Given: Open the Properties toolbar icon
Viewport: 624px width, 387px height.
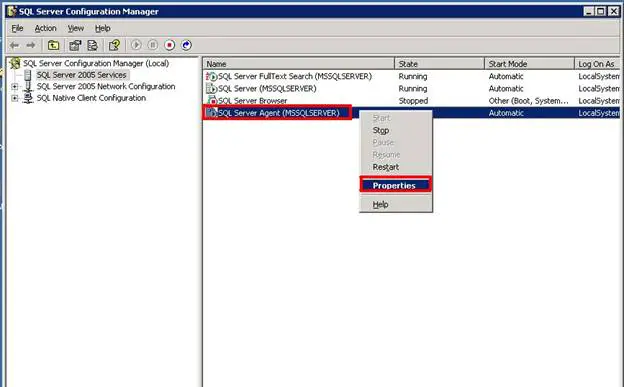Looking at the screenshot, I should click(x=75, y=45).
